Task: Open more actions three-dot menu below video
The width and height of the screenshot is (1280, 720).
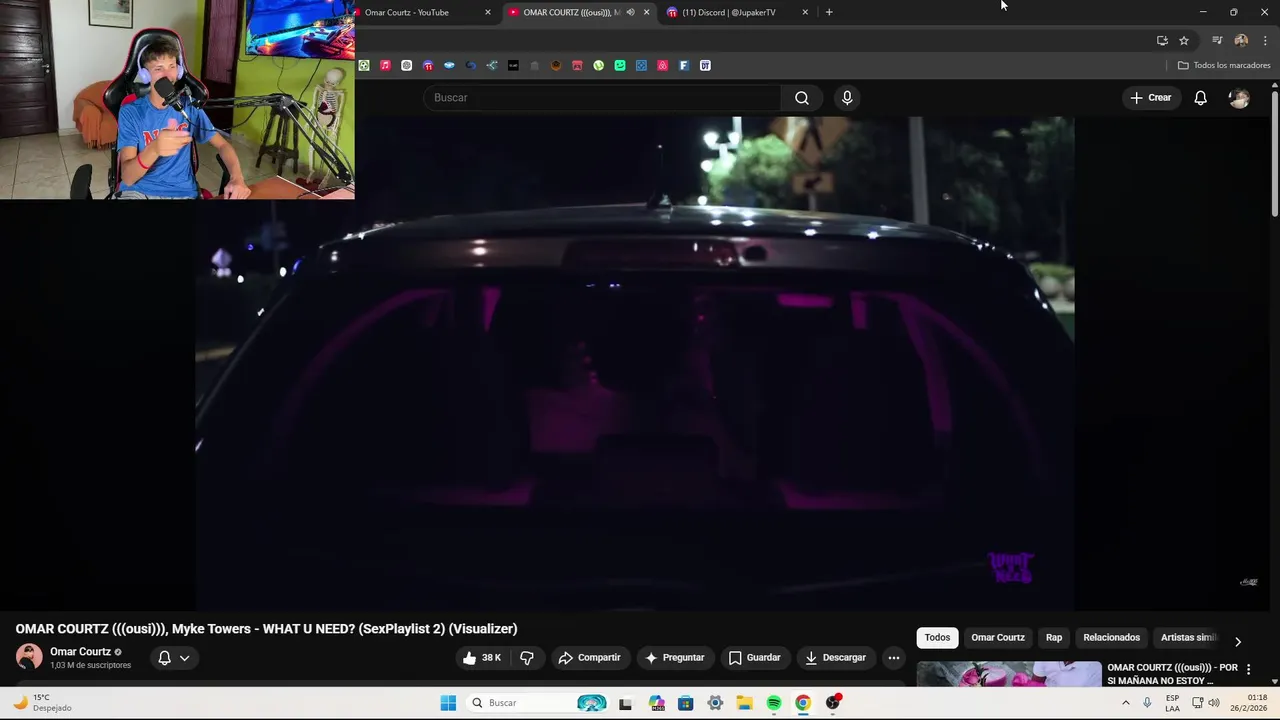Action: click(894, 658)
